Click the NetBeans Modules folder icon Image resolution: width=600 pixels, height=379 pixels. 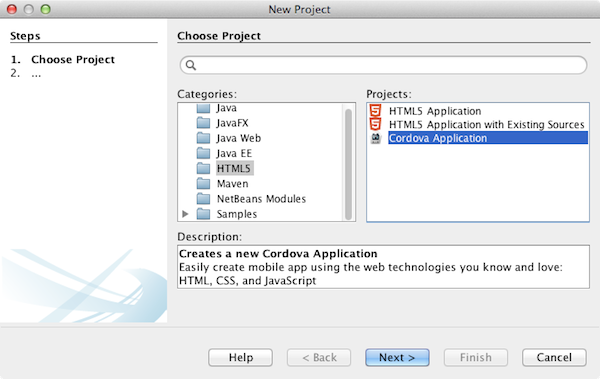pyautogui.click(x=203, y=199)
